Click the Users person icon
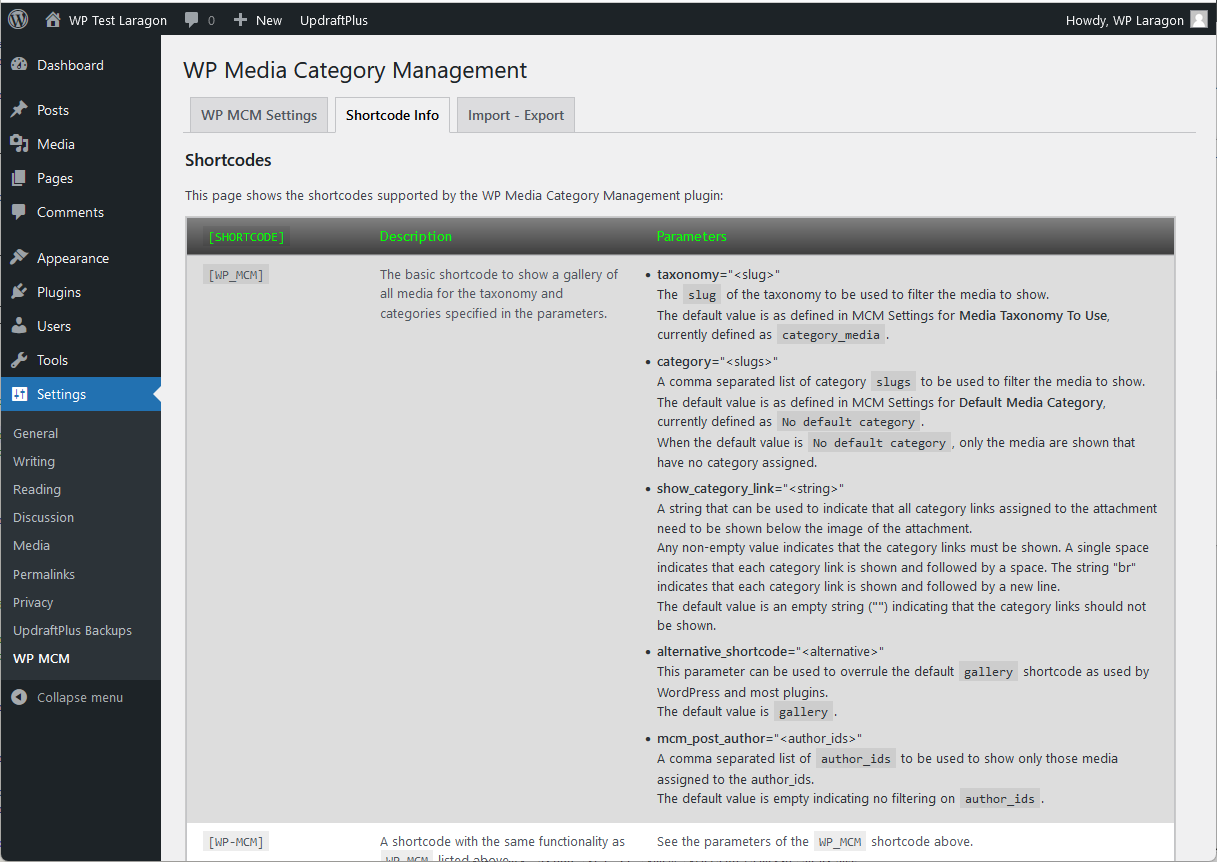Screen dimensions: 1217x862 [19, 326]
